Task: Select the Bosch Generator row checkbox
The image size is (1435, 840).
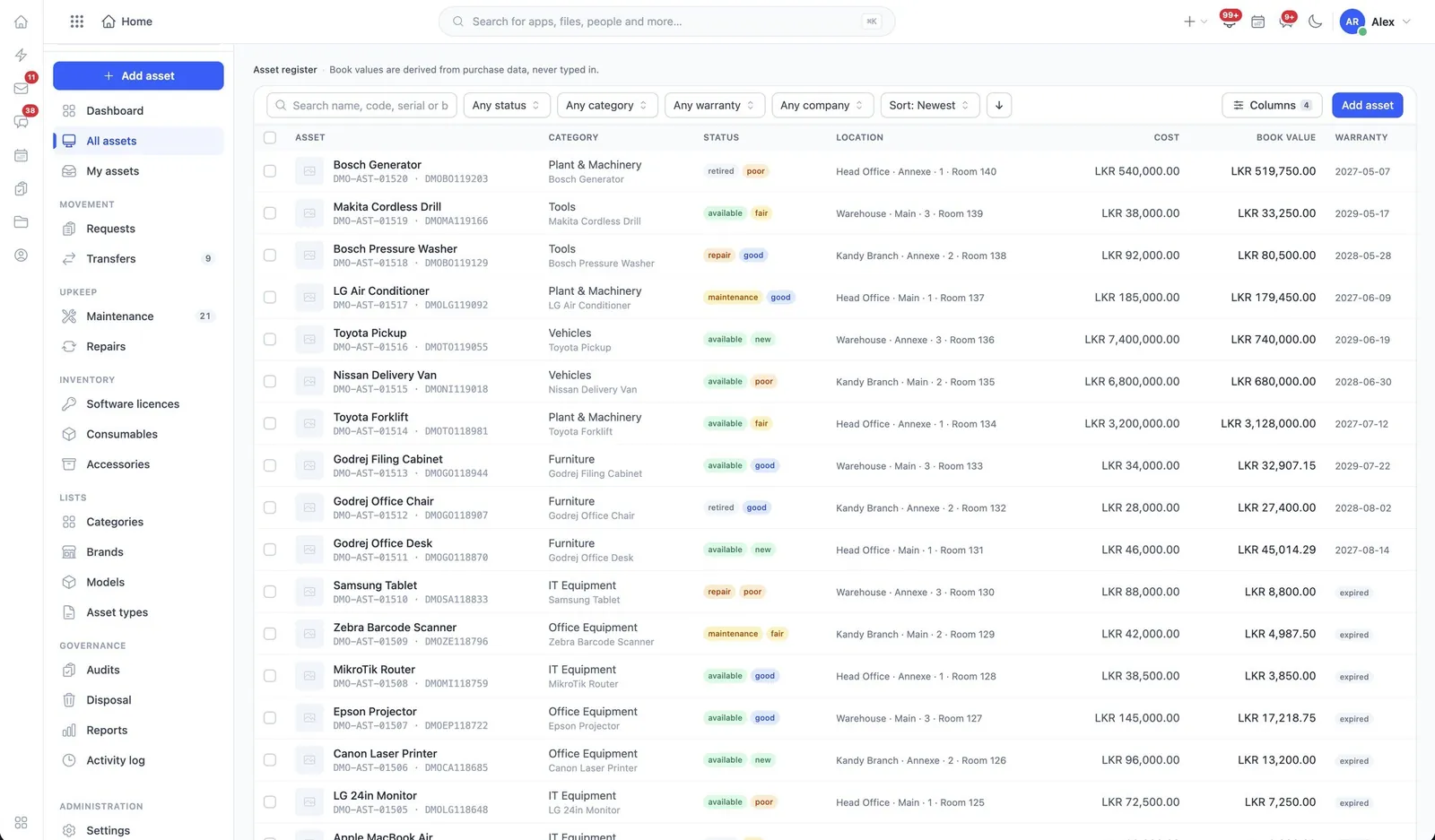Action: 270,171
